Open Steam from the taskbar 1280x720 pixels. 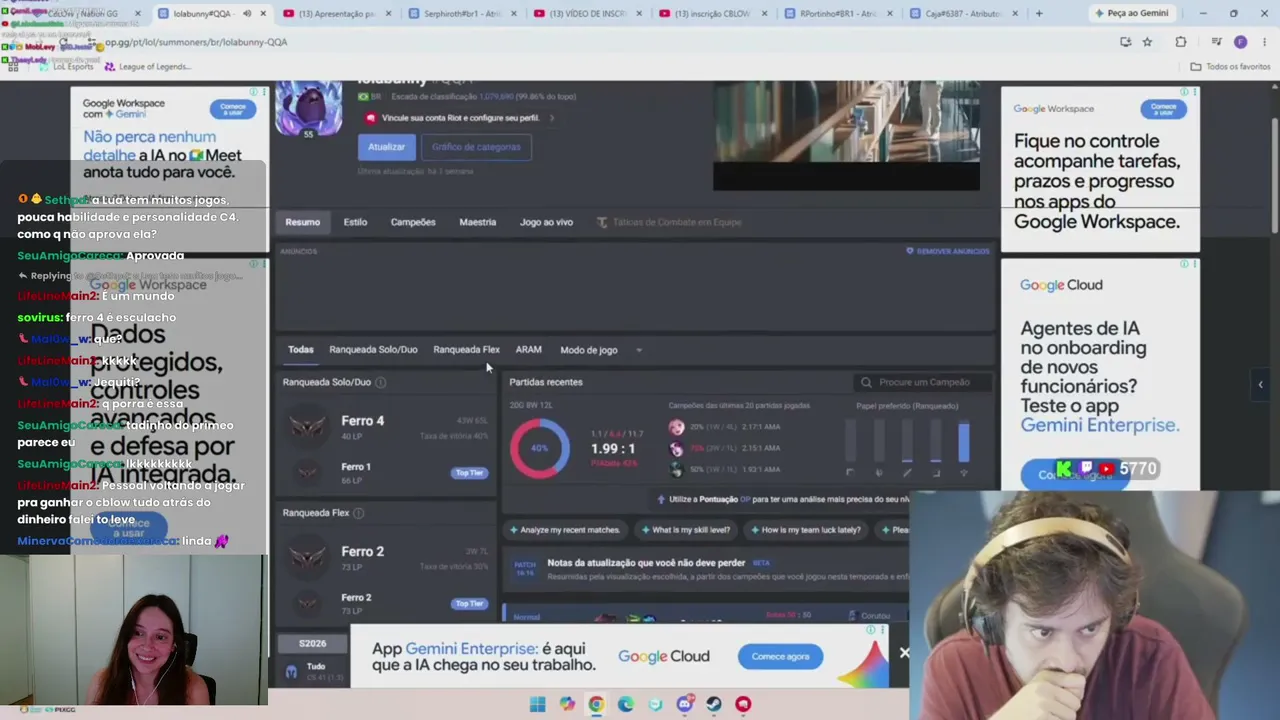[x=714, y=704]
